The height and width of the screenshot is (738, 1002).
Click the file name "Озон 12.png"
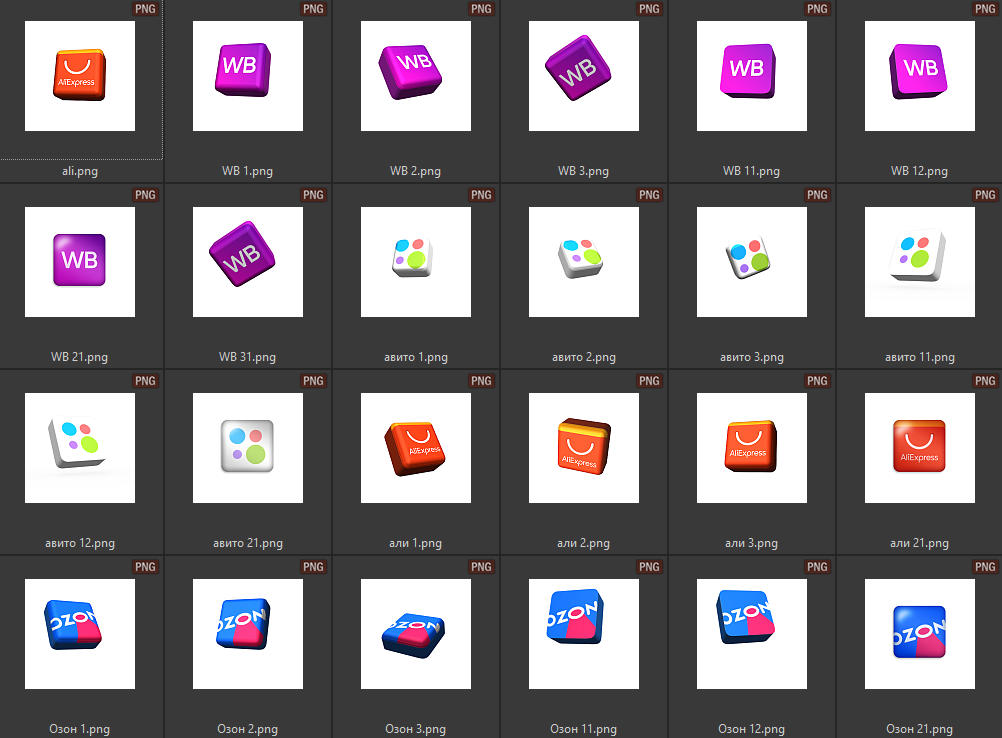pos(752,729)
